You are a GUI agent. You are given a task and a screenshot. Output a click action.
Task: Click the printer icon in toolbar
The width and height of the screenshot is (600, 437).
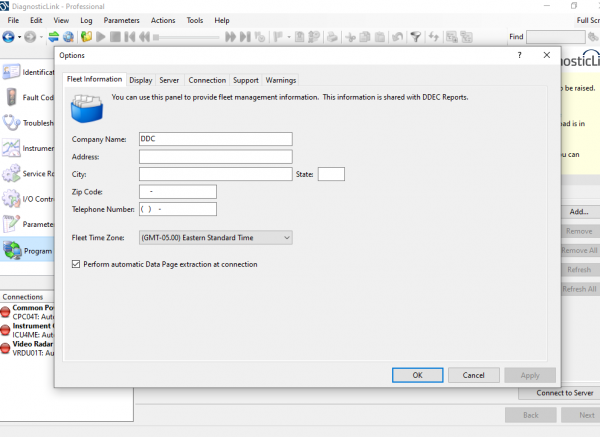[x=332, y=37]
